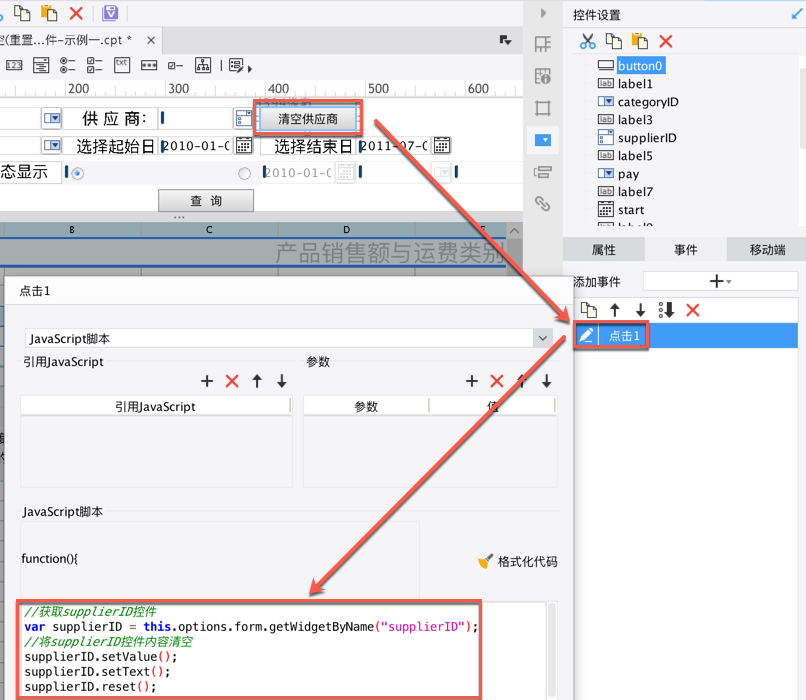Select categoryID in the widget tree
This screenshot has width=806, height=700.
648,102
